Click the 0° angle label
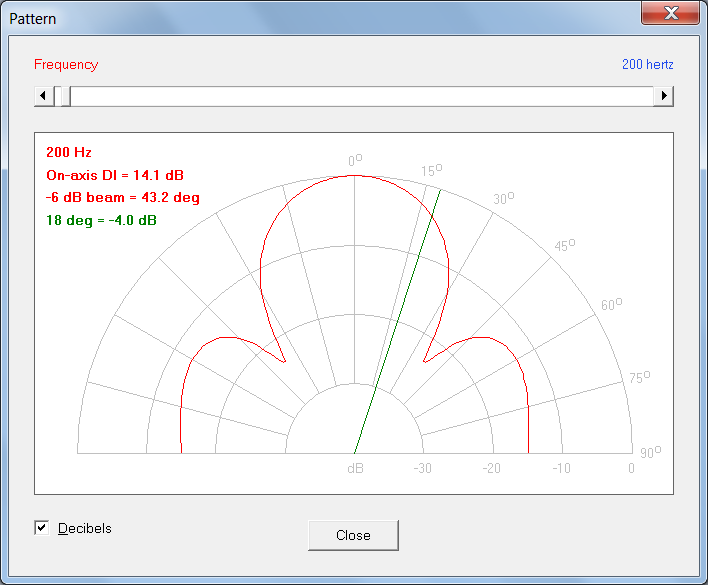 pos(355,160)
